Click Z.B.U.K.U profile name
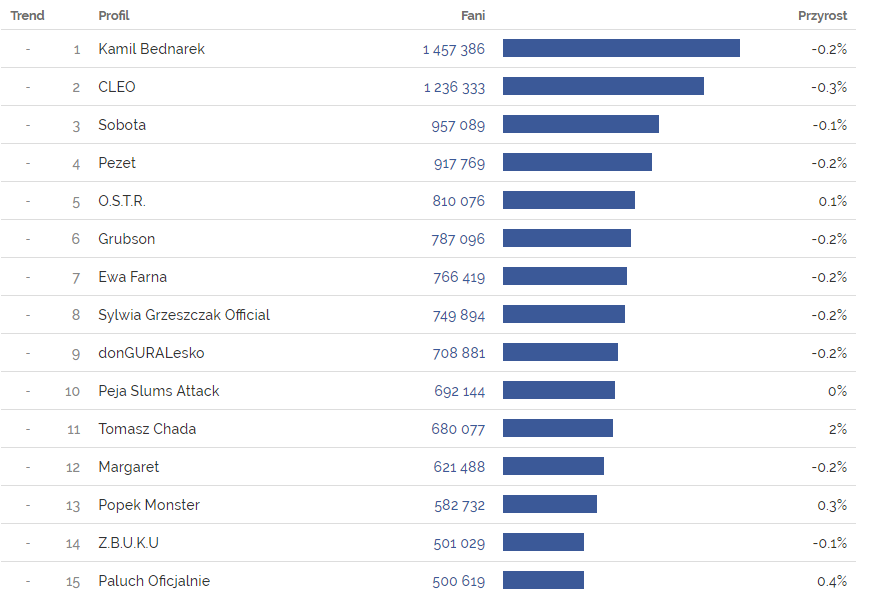The height and width of the screenshot is (597, 875). pyautogui.click(x=128, y=543)
